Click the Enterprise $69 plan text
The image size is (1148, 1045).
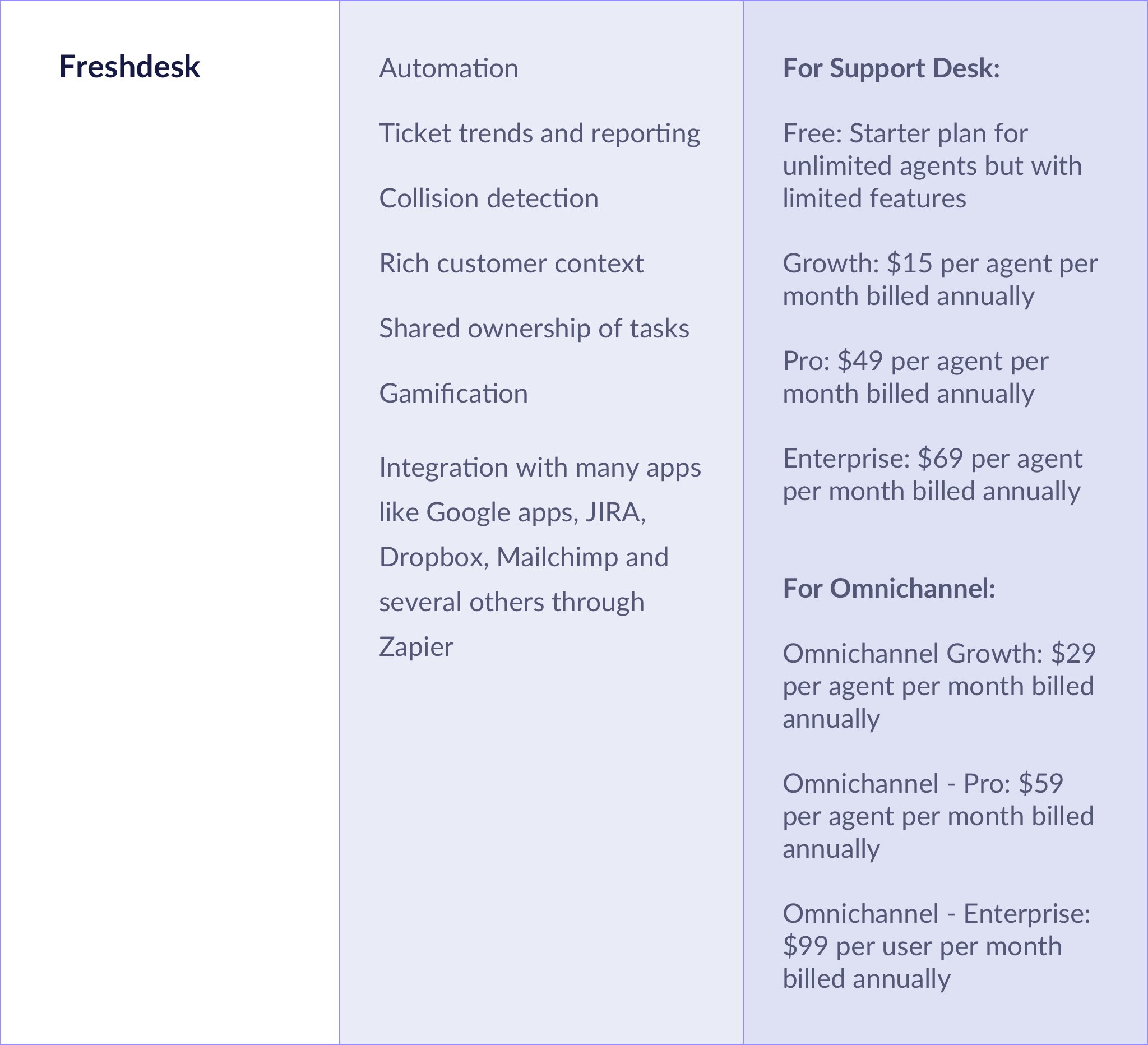coord(932,474)
